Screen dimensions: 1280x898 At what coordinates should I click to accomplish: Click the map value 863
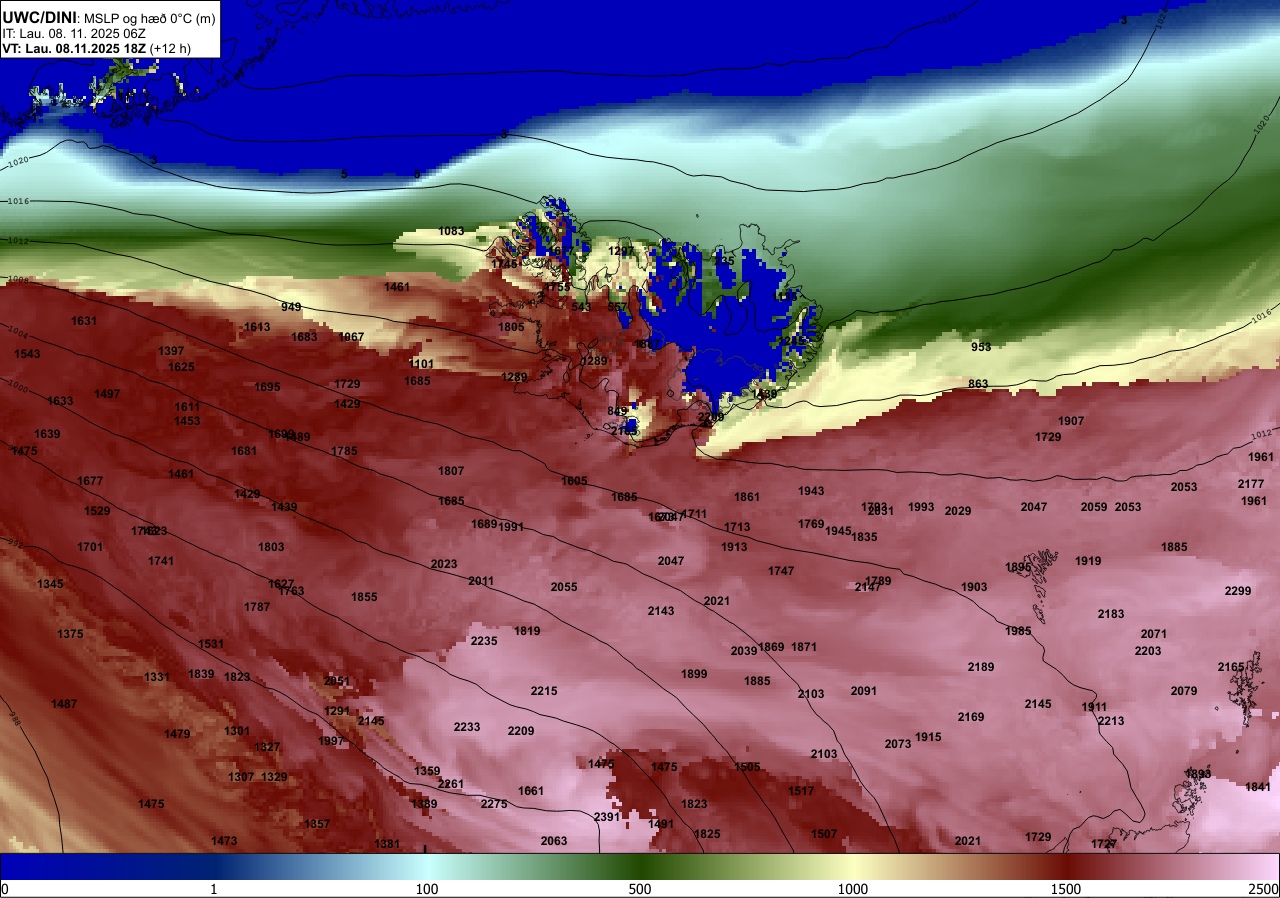click(x=978, y=384)
